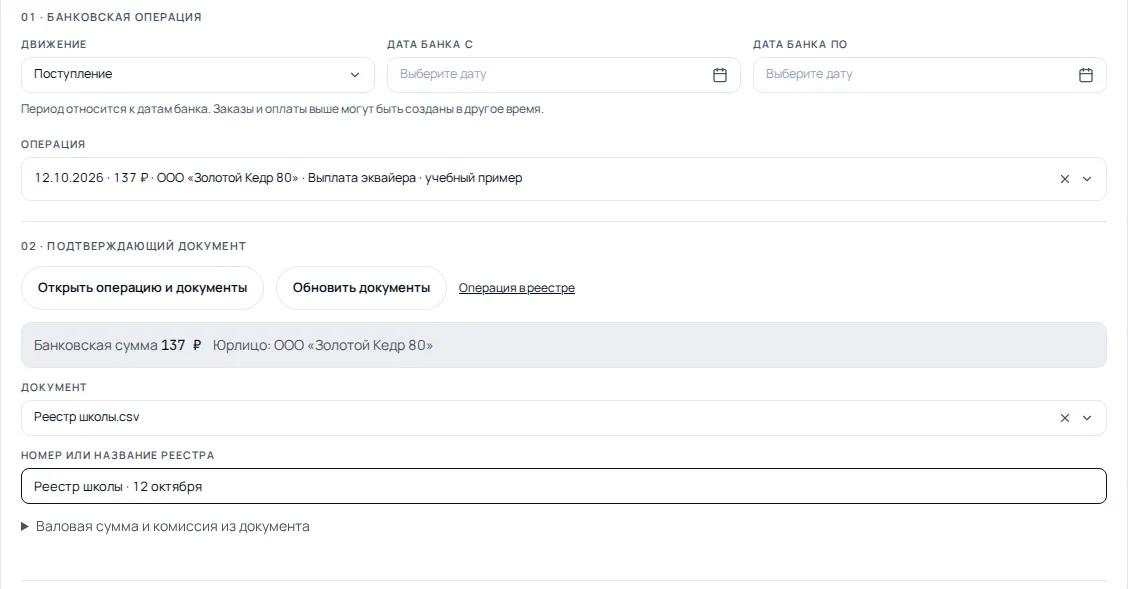Focus the Дата банка с date field
The height and width of the screenshot is (589, 1128).
click(563, 75)
